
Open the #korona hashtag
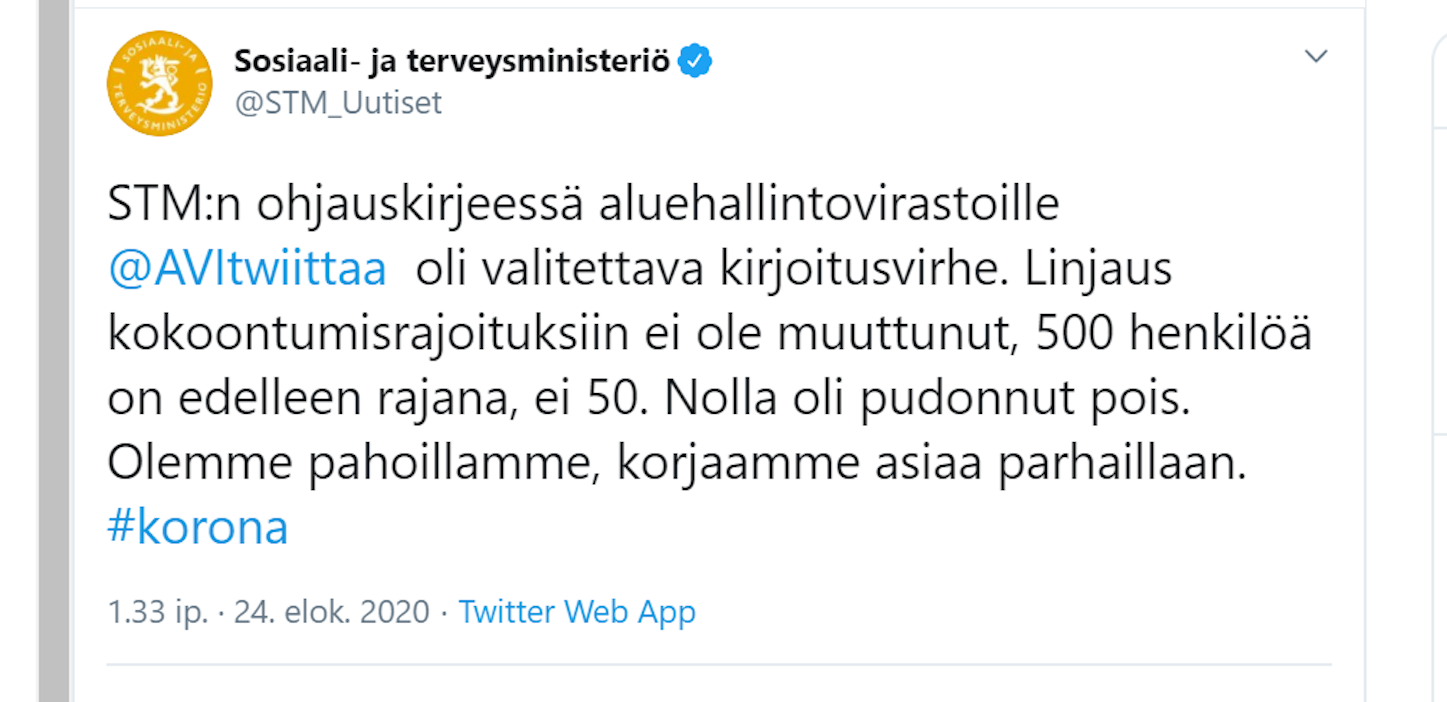point(197,527)
